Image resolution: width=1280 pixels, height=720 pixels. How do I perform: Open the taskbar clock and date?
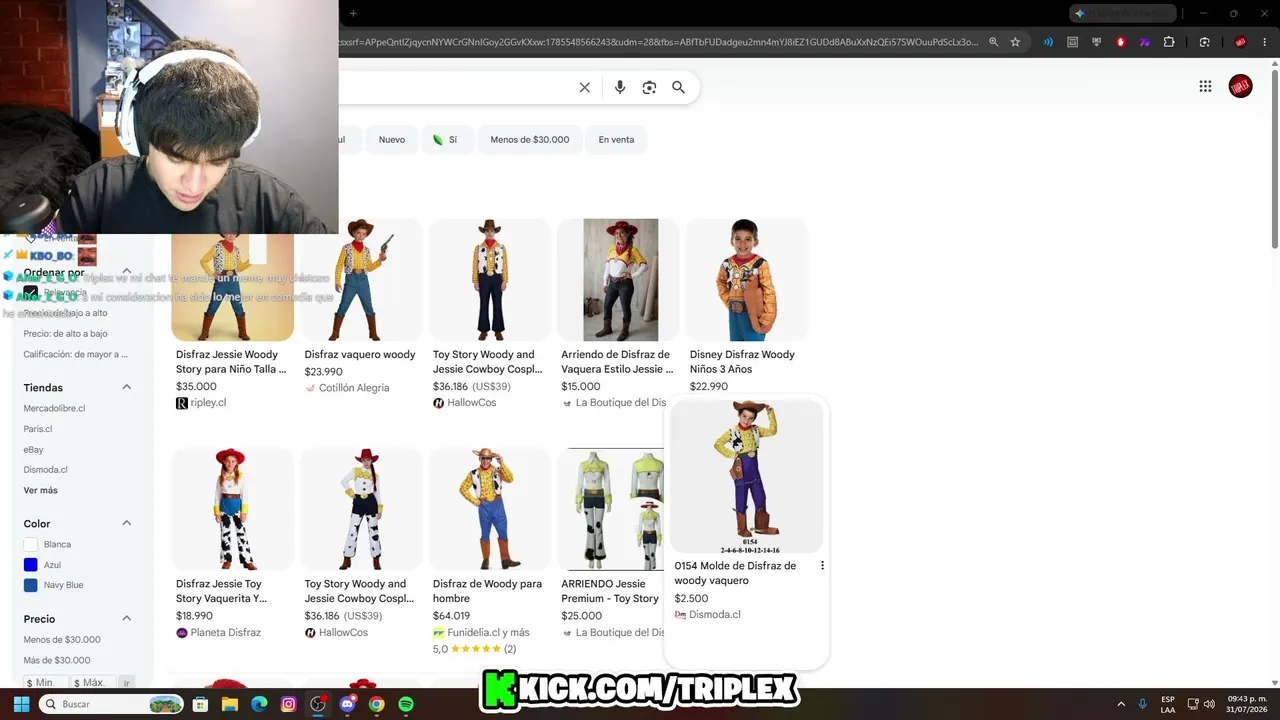1247,704
